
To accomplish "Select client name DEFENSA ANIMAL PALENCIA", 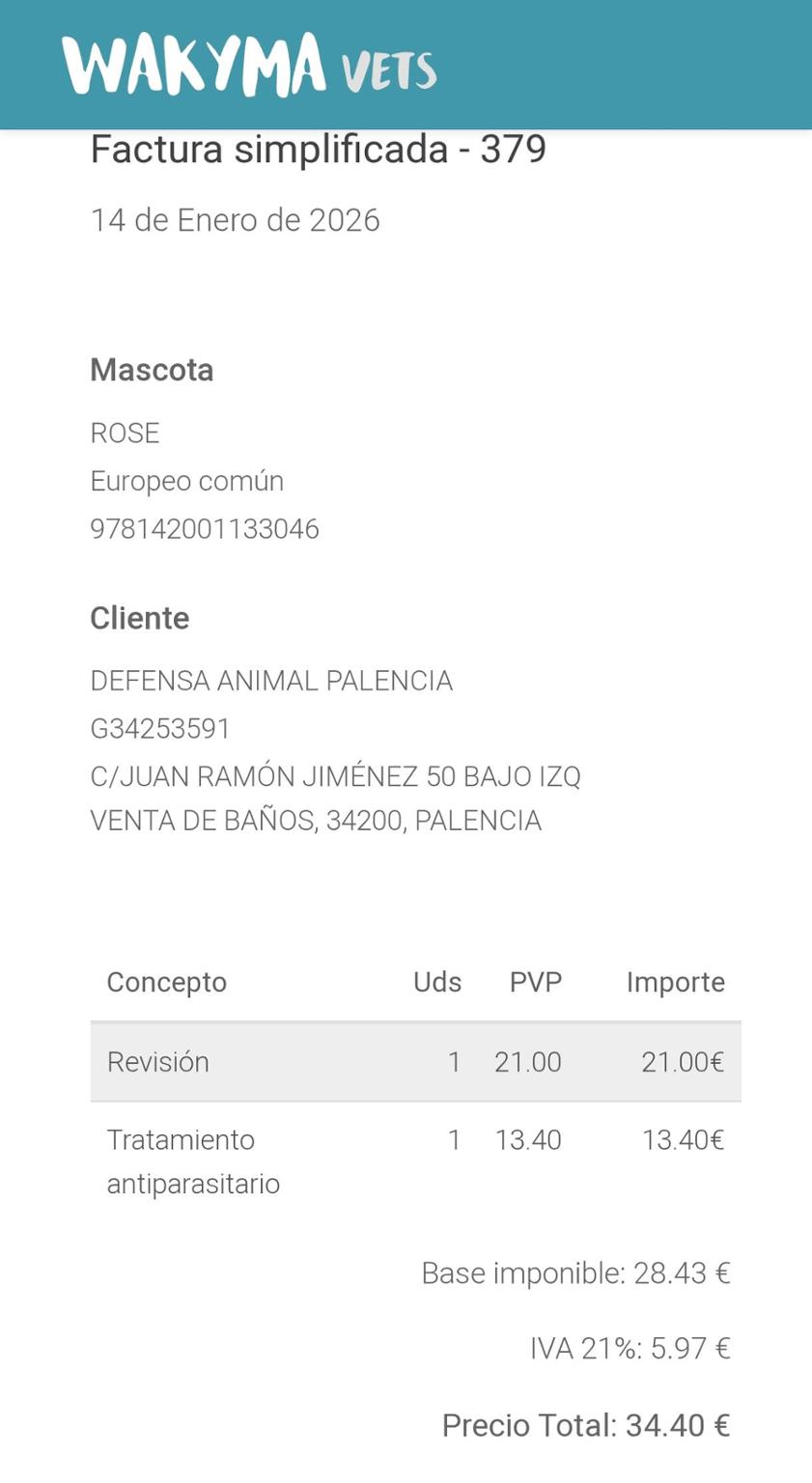I will (x=271, y=681).
